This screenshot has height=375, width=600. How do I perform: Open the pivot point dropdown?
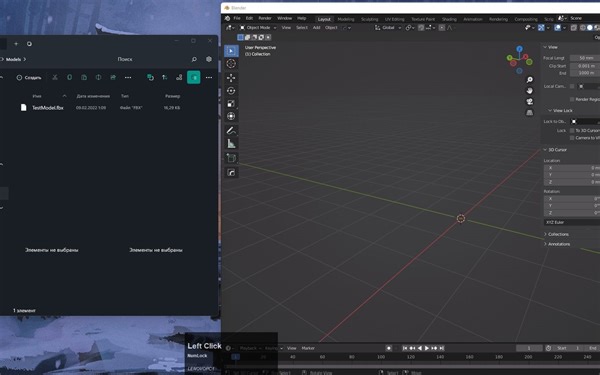(x=410, y=28)
